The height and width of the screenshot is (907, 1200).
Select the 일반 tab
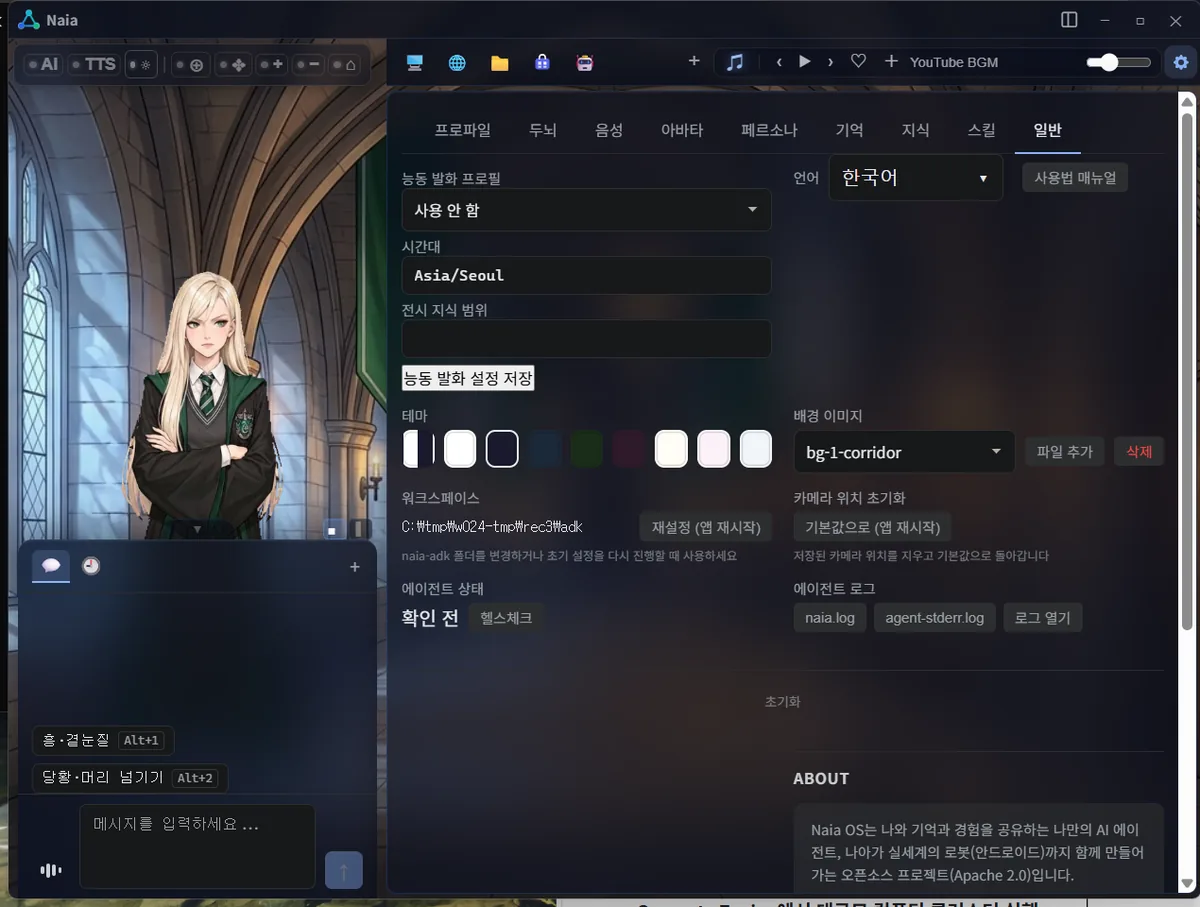tap(1047, 130)
